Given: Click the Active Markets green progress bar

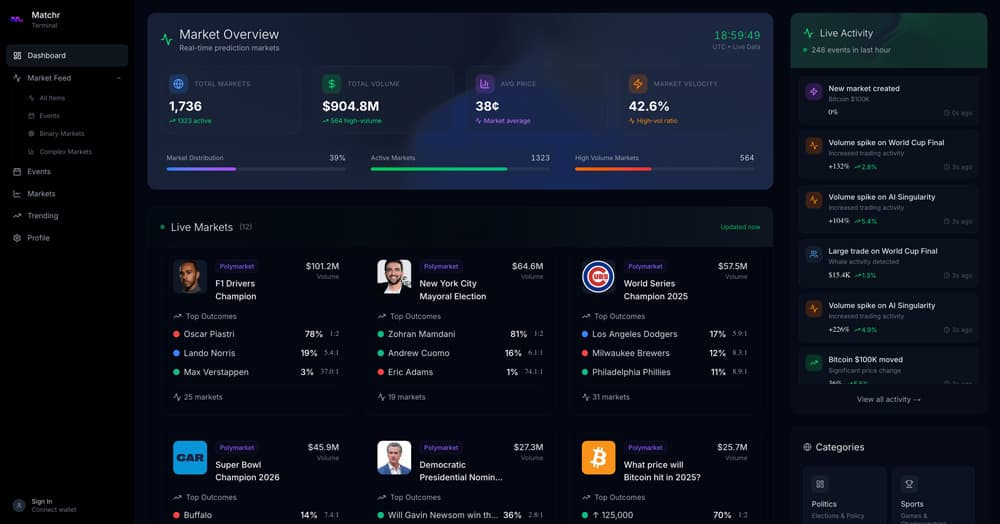Looking at the screenshot, I should 460,169.
